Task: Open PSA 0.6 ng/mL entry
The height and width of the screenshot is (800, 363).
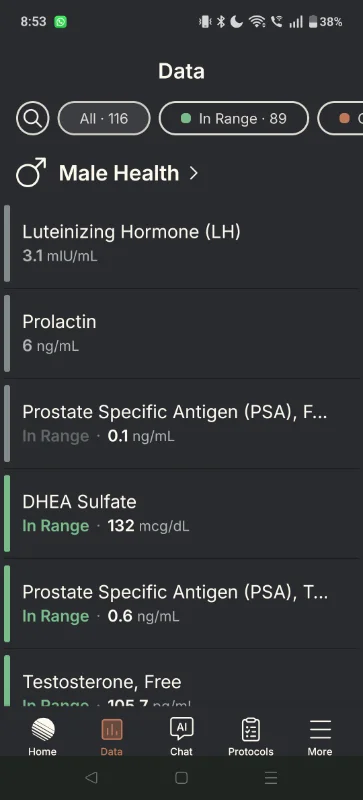Action: point(181,604)
